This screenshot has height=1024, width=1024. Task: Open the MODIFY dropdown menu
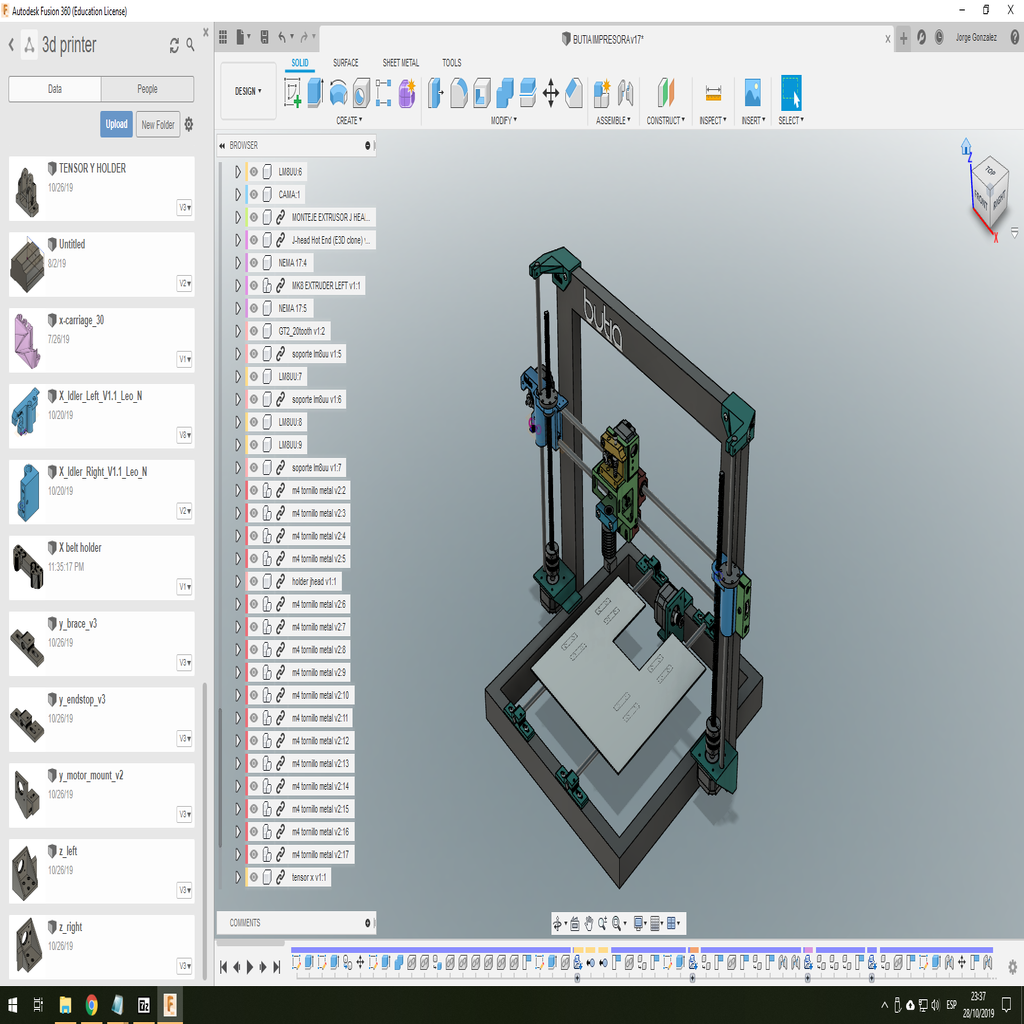[x=503, y=120]
